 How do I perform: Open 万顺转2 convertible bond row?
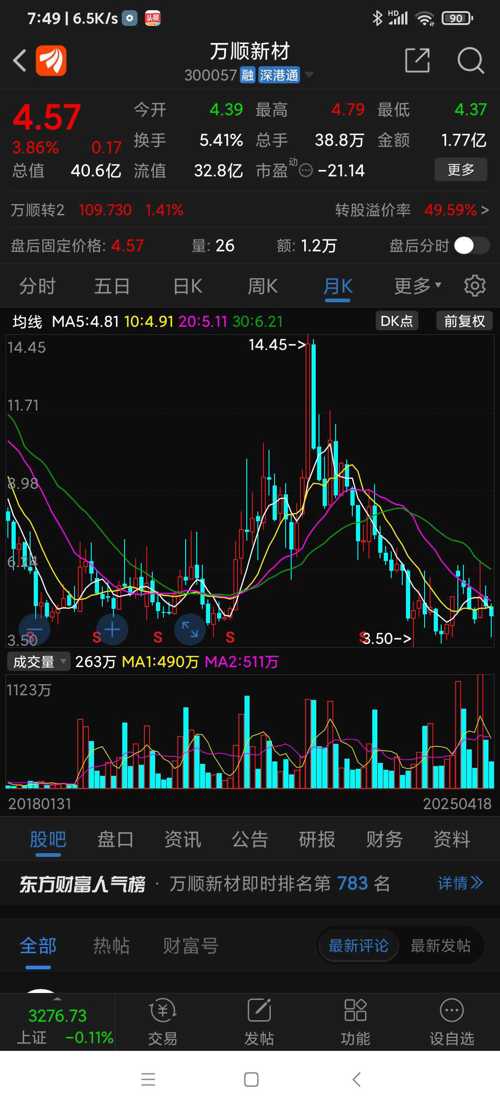pyautogui.click(x=97, y=210)
